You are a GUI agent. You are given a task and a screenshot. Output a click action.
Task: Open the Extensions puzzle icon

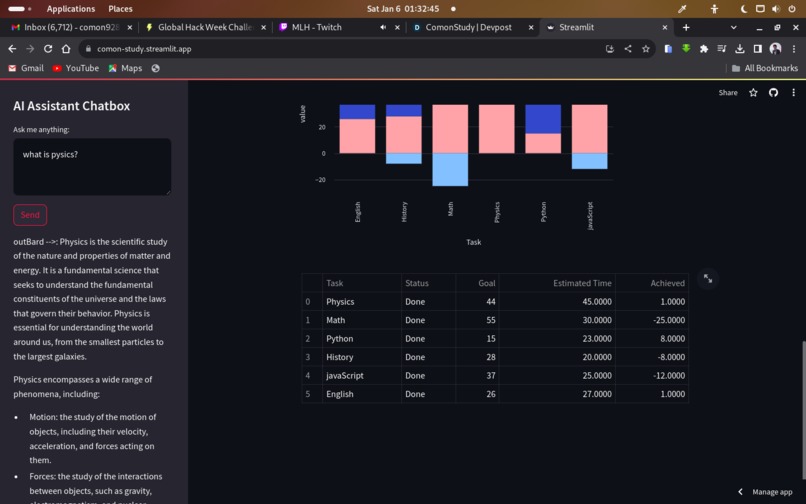click(x=704, y=49)
